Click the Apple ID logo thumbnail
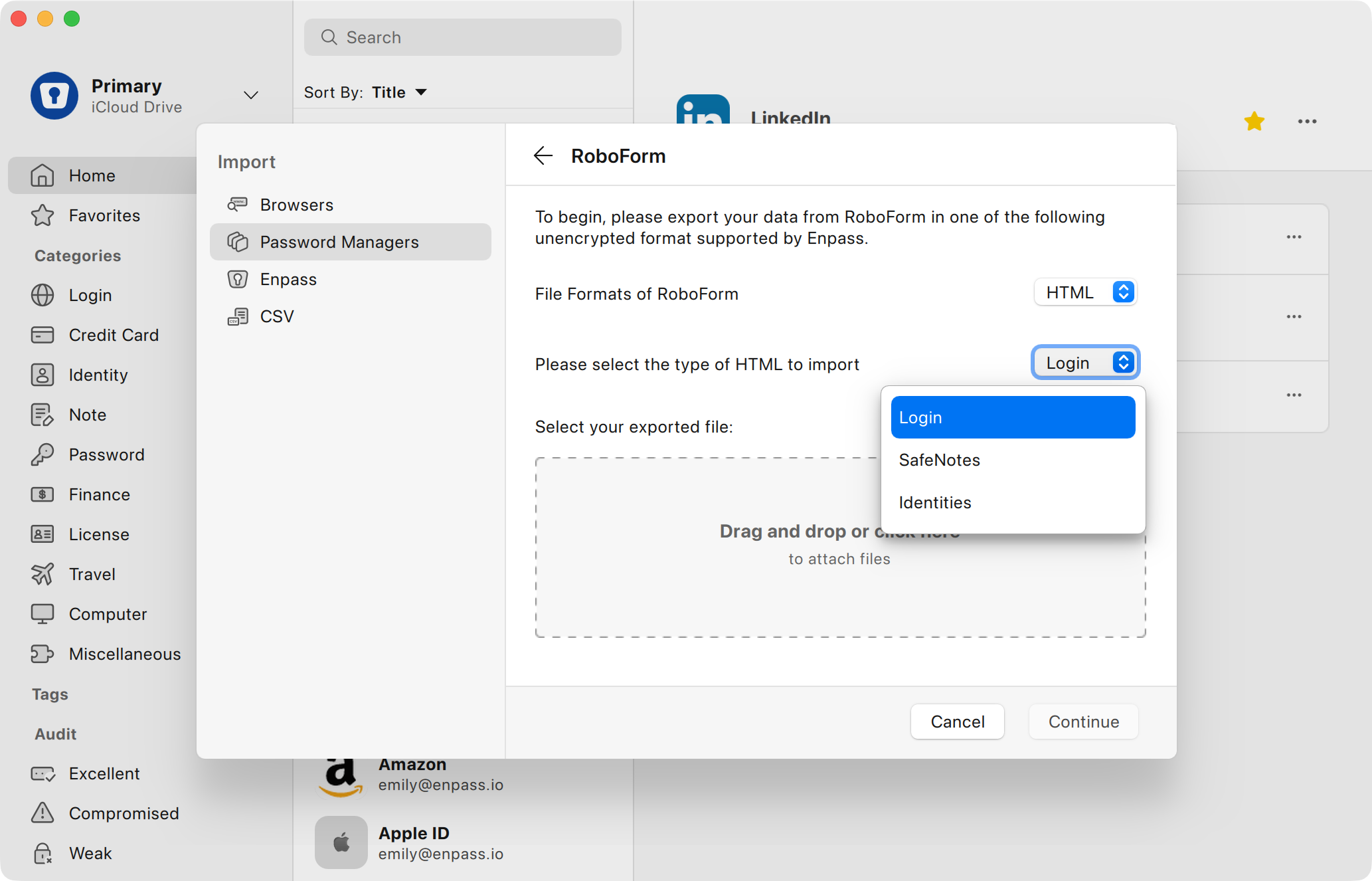Image resolution: width=1372 pixels, height=881 pixels. pyautogui.click(x=341, y=842)
